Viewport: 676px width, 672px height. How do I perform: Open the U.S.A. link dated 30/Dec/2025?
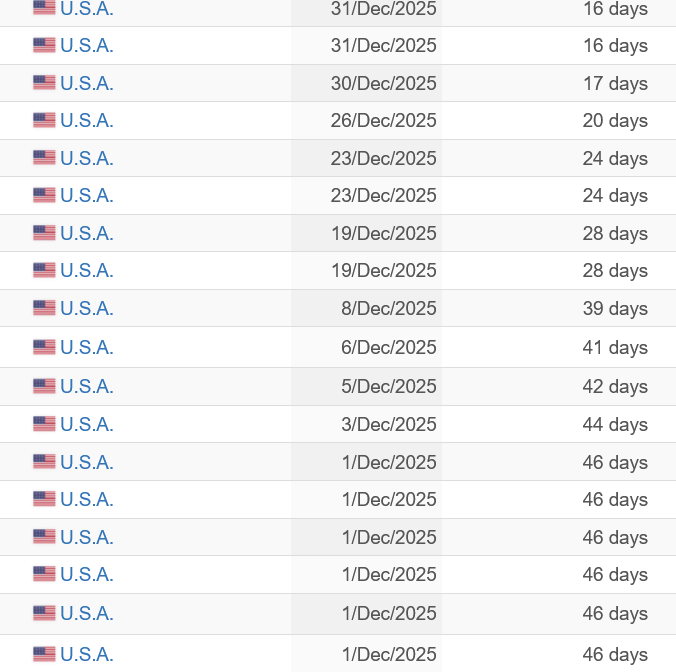point(87,83)
